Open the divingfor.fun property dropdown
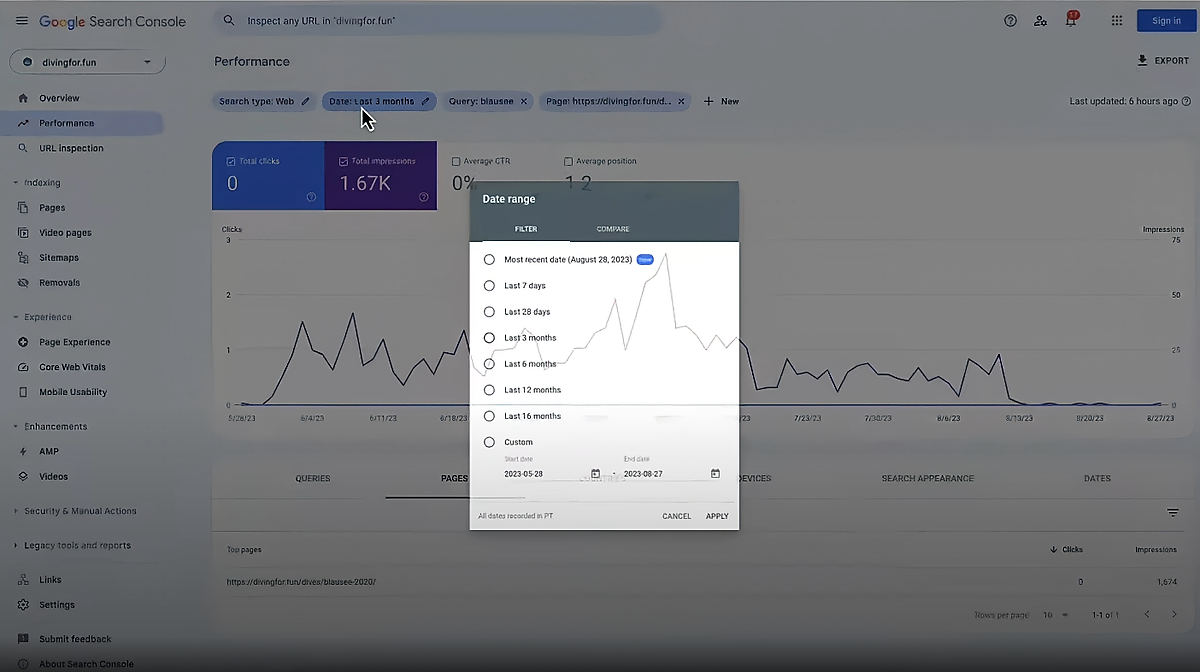This screenshot has width=1200, height=672. click(x=87, y=62)
